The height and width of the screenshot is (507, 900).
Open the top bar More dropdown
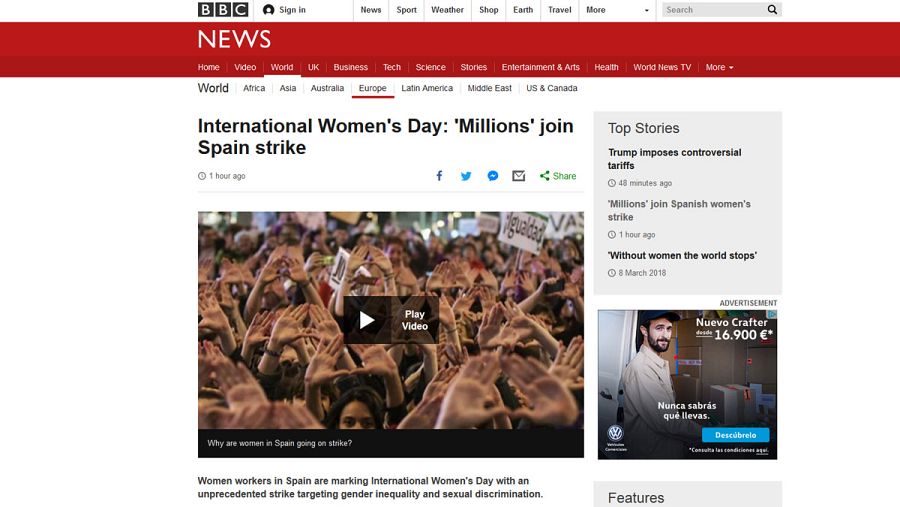pyautogui.click(x=618, y=10)
